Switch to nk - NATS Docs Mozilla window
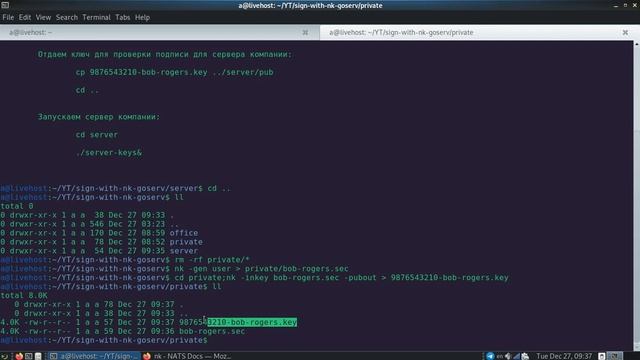 187,356
